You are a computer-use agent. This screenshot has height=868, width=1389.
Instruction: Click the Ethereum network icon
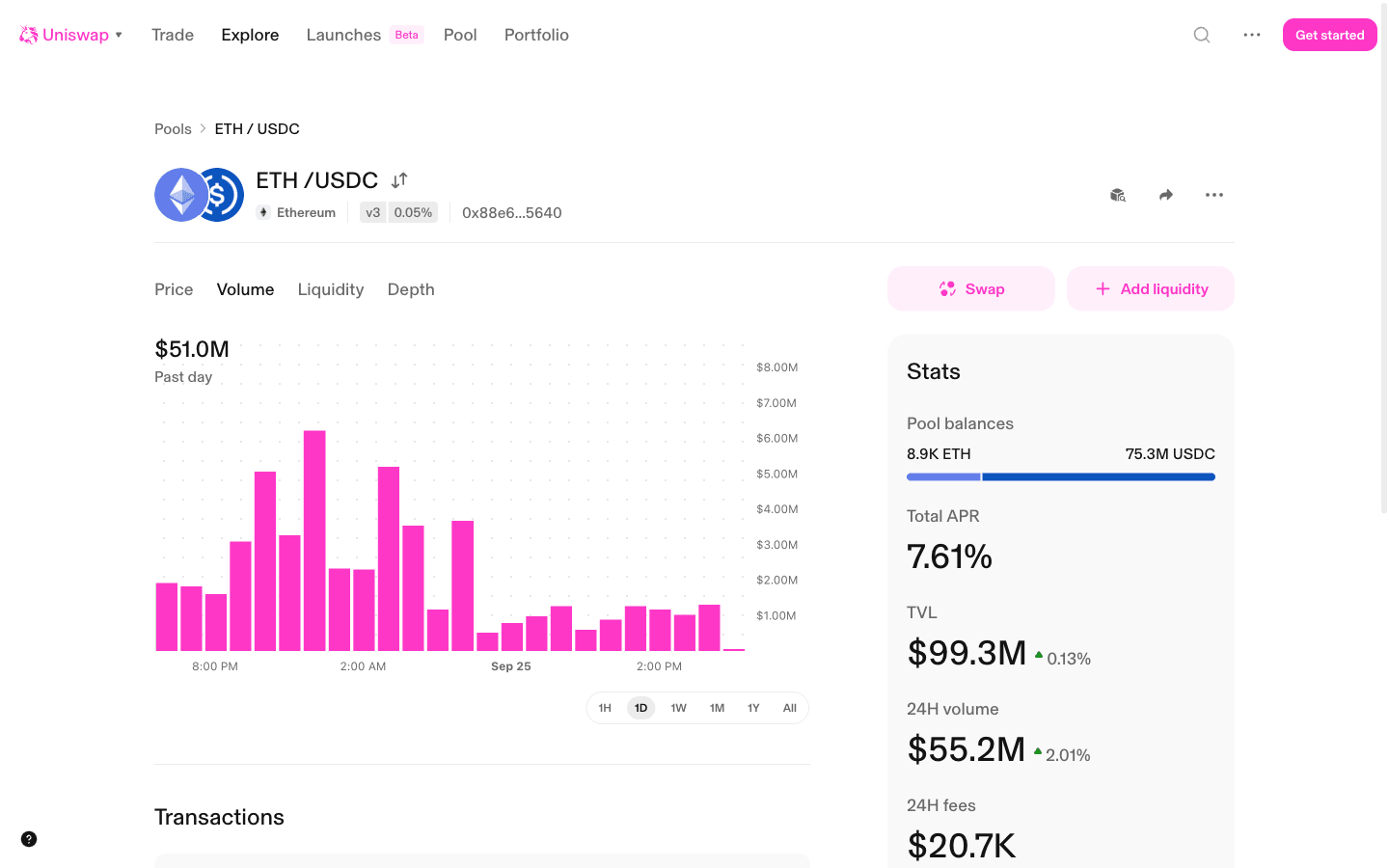pyautogui.click(x=263, y=212)
